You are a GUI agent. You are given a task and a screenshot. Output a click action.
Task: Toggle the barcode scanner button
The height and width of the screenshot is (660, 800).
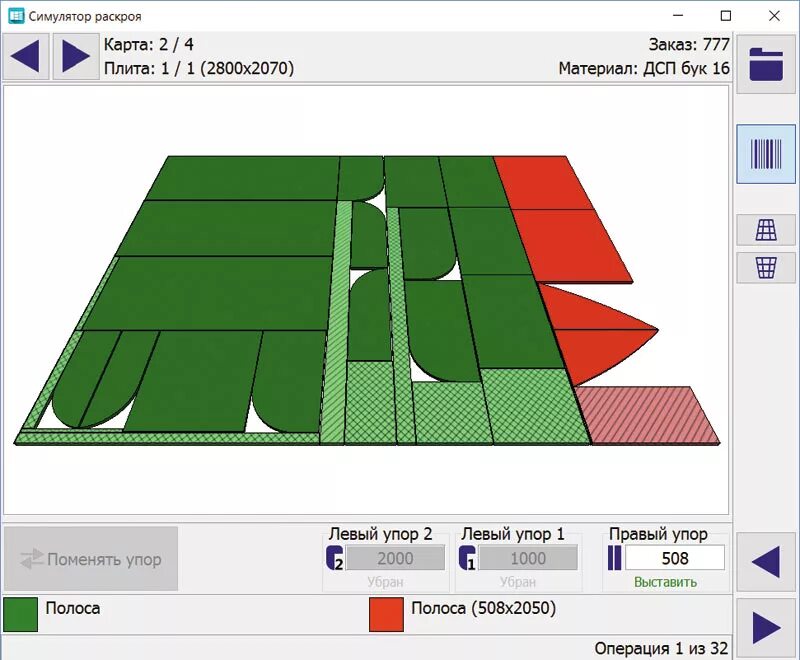pyautogui.click(x=766, y=154)
